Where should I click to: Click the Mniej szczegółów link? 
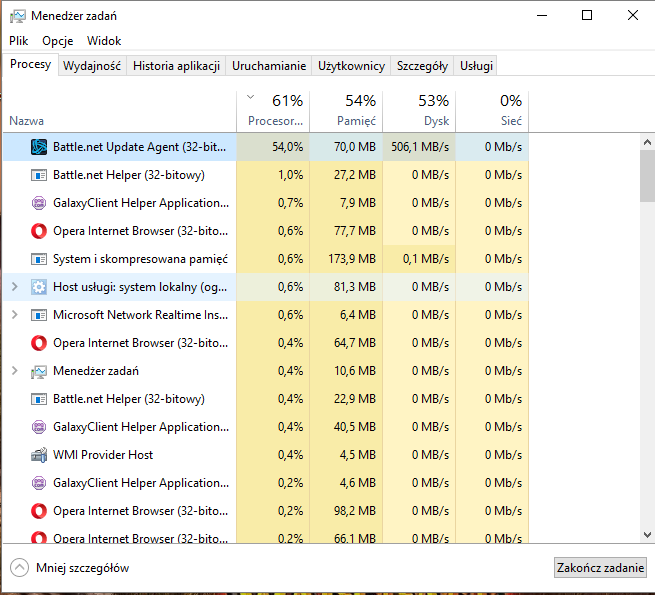(x=82, y=568)
